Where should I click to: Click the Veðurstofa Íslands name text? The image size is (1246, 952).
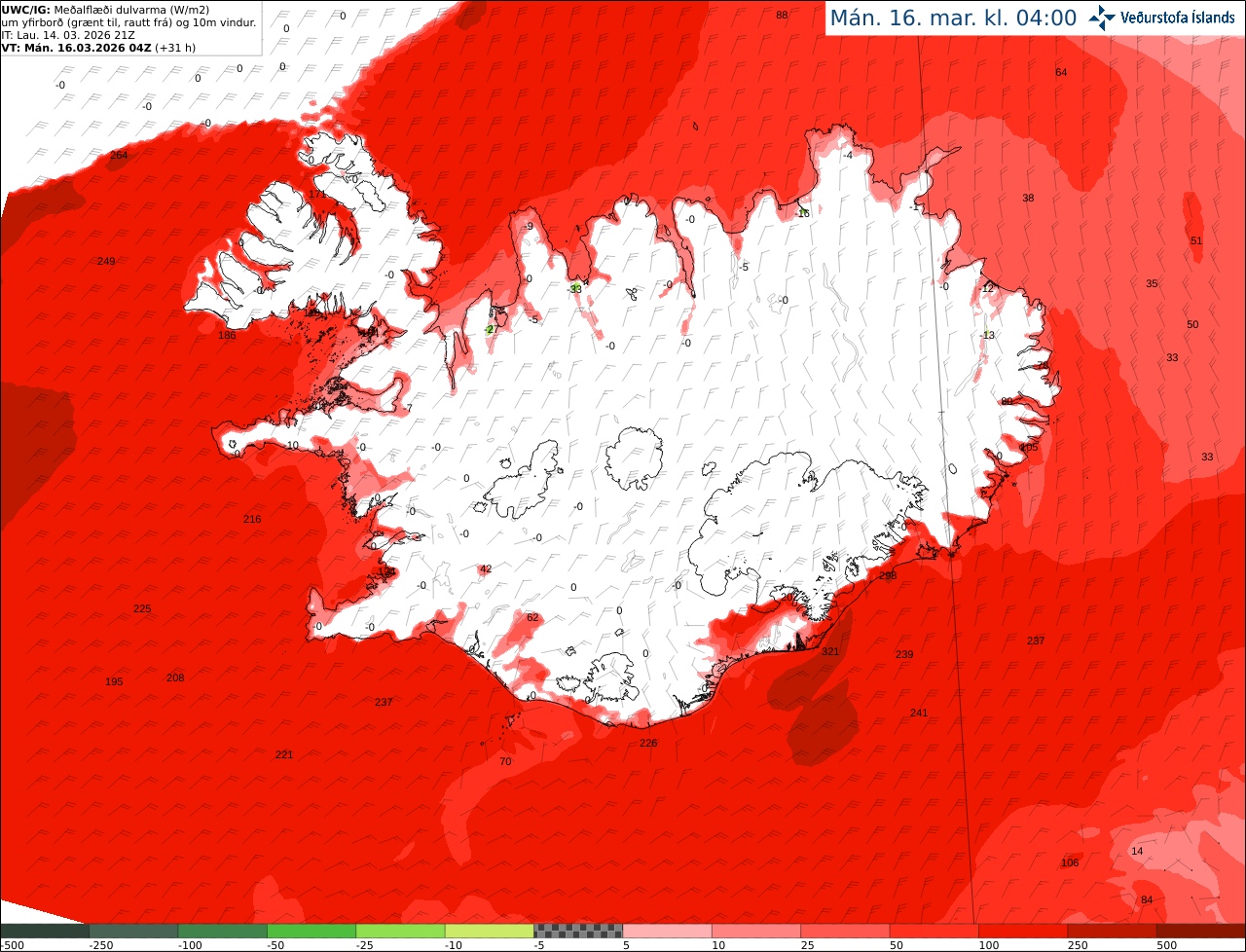tap(1178, 18)
